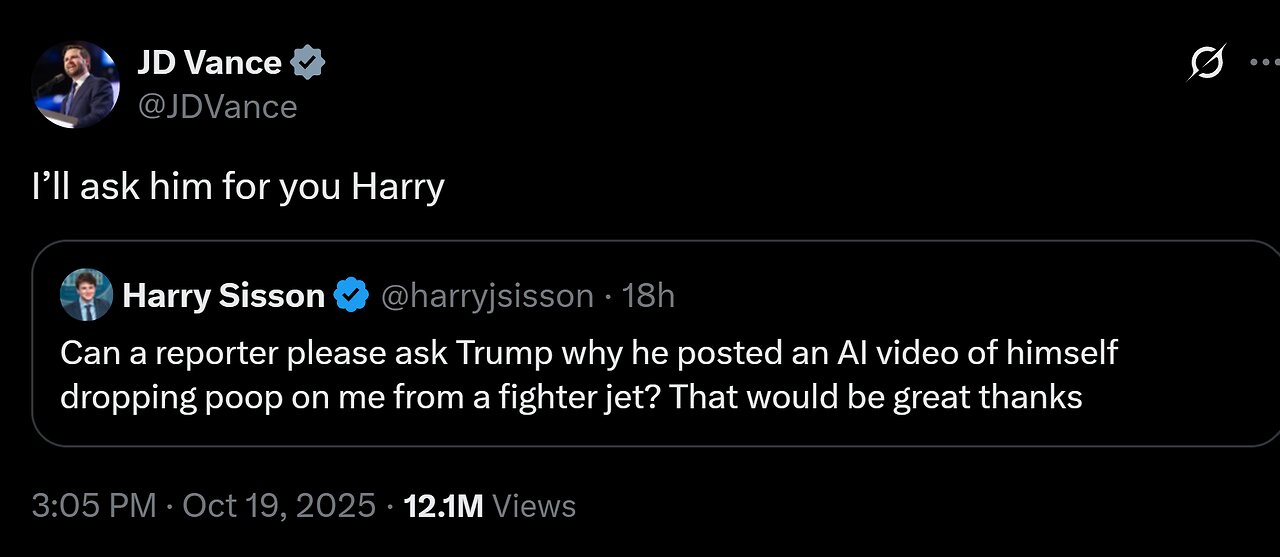Open the @JDVance handle link
Viewport: 1280px width, 557px height.
tap(217, 106)
